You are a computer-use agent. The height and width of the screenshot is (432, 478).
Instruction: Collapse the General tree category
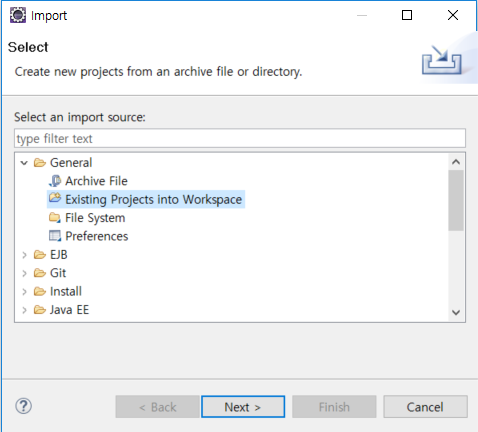point(24,163)
